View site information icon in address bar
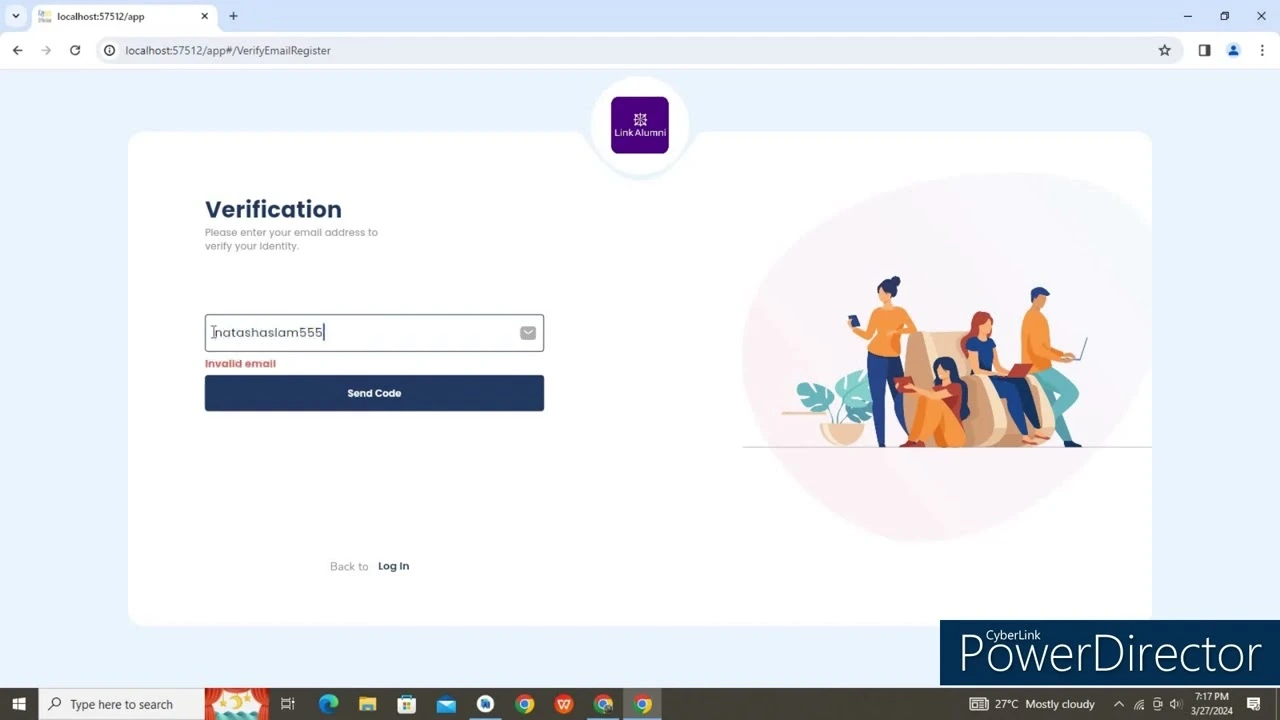1280x720 pixels. point(110,50)
